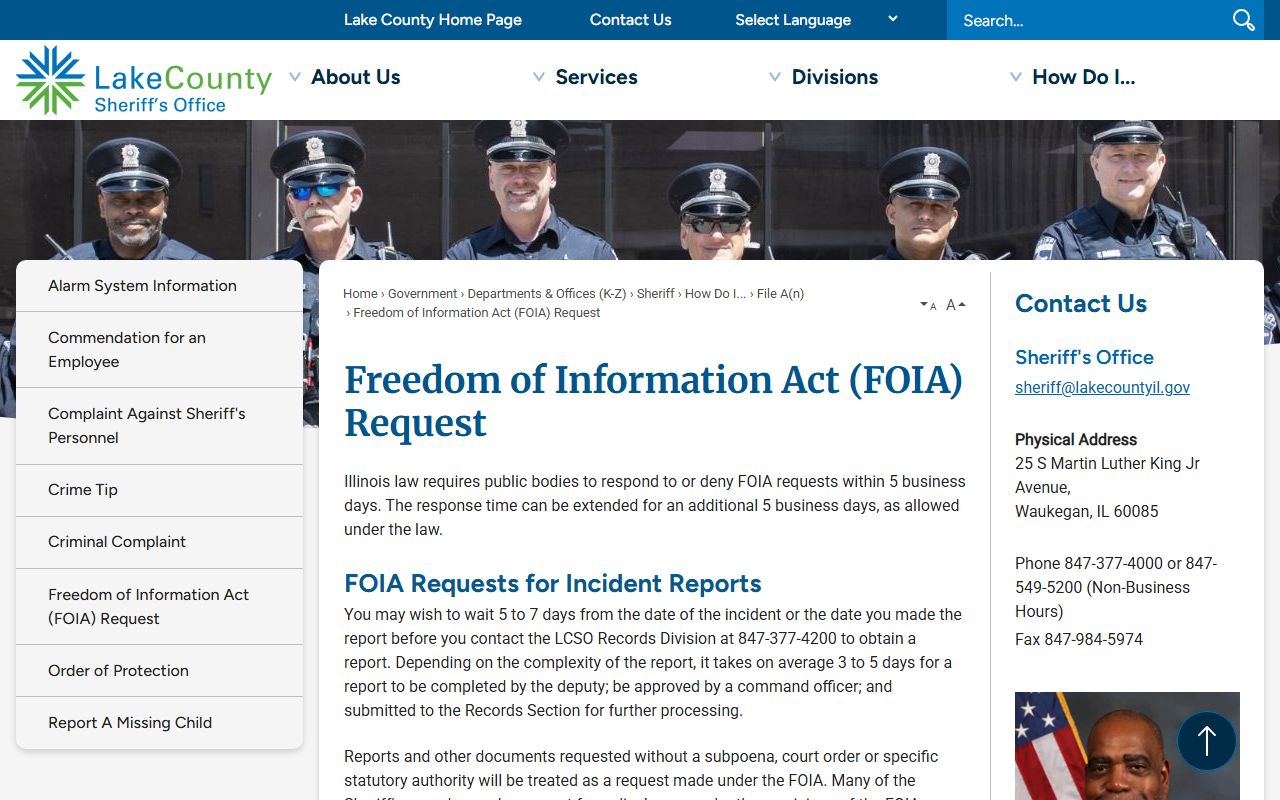This screenshot has width=1280, height=800.
Task: Click the Waukegan, IL 60085 text
Action: pyautogui.click(x=1087, y=512)
